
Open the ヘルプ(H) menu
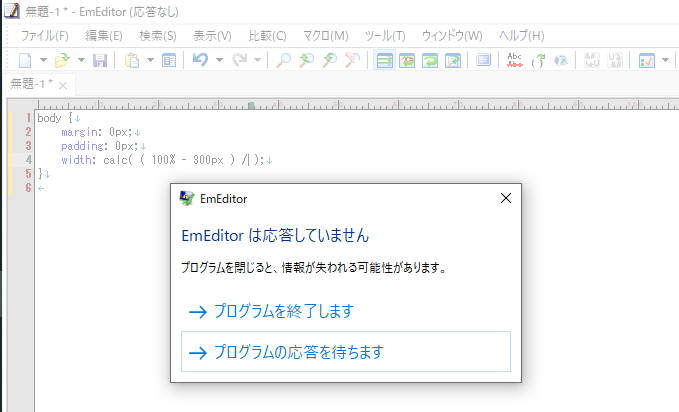522,36
